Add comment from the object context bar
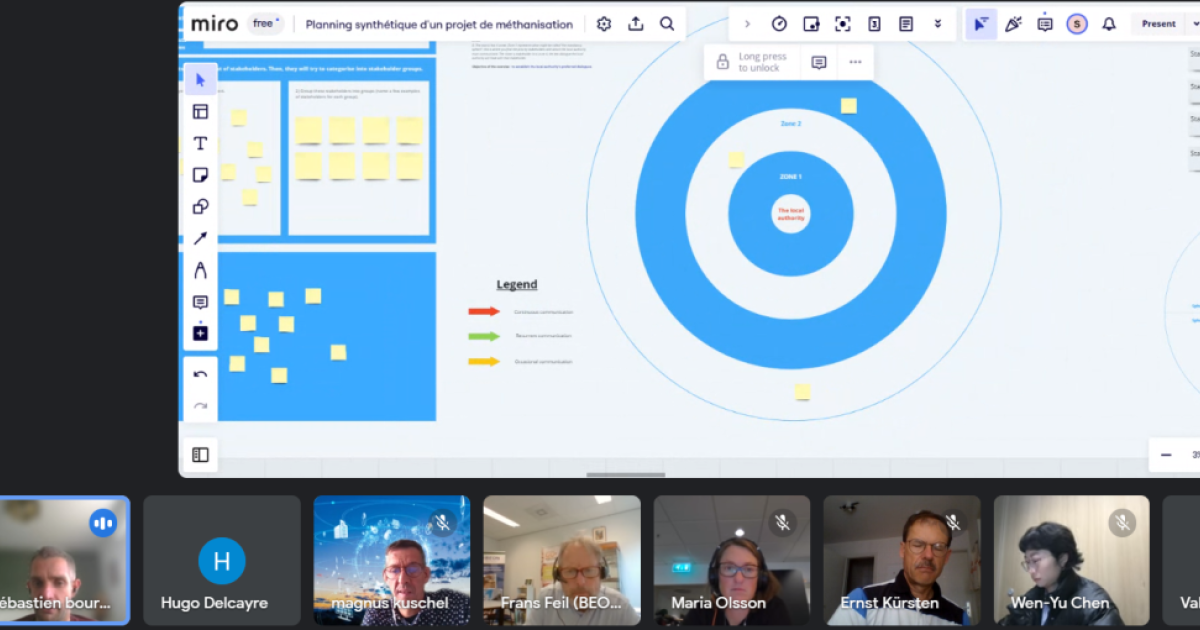 [819, 62]
